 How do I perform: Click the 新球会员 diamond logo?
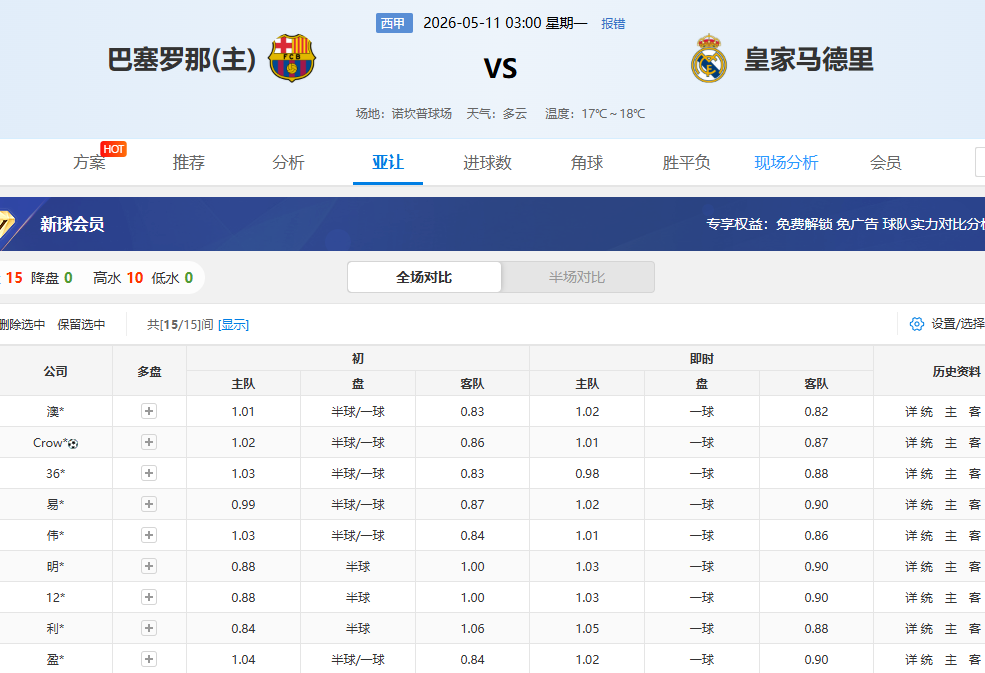(5, 224)
